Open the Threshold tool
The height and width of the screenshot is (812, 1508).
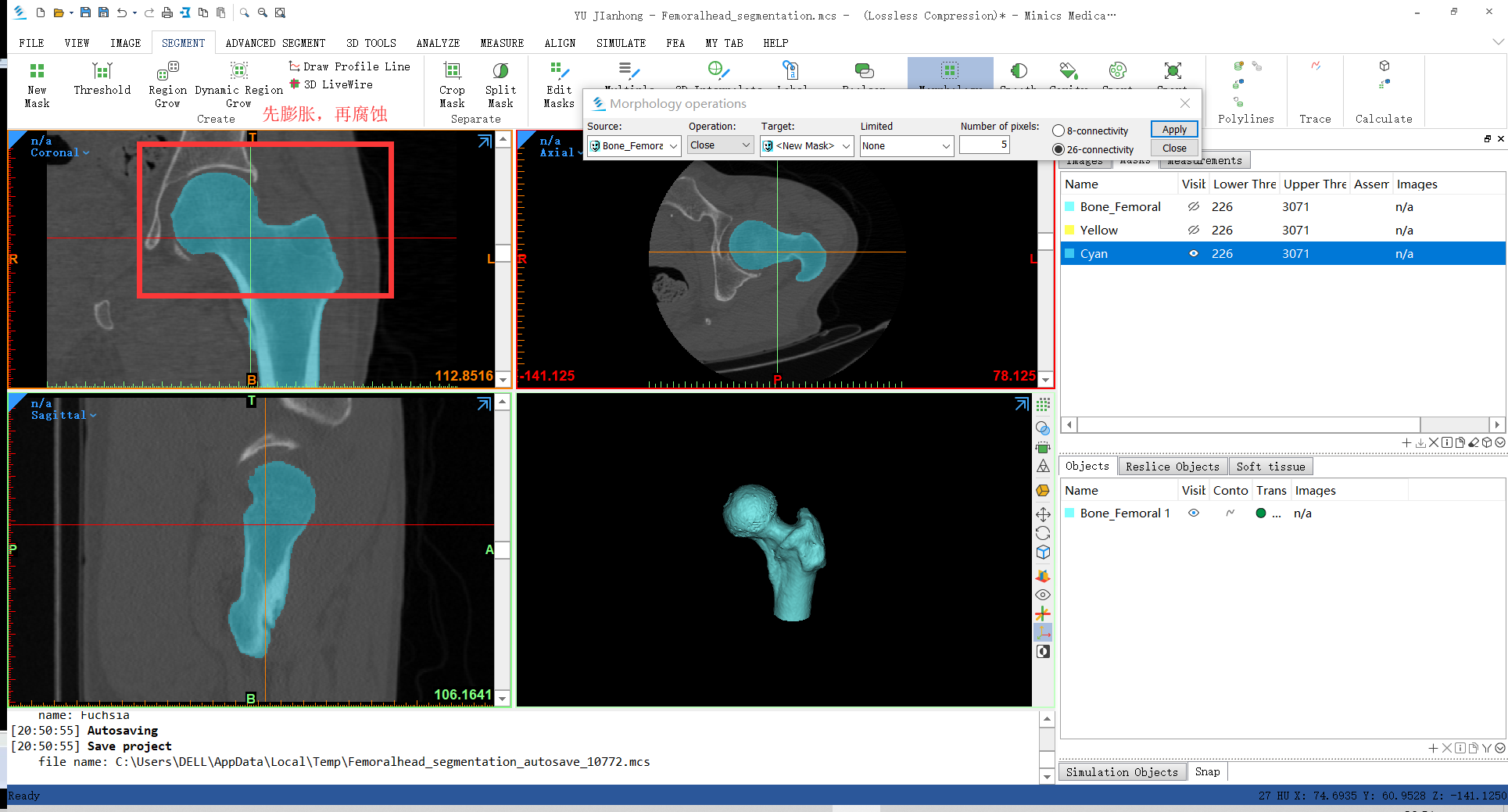coord(102,79)
